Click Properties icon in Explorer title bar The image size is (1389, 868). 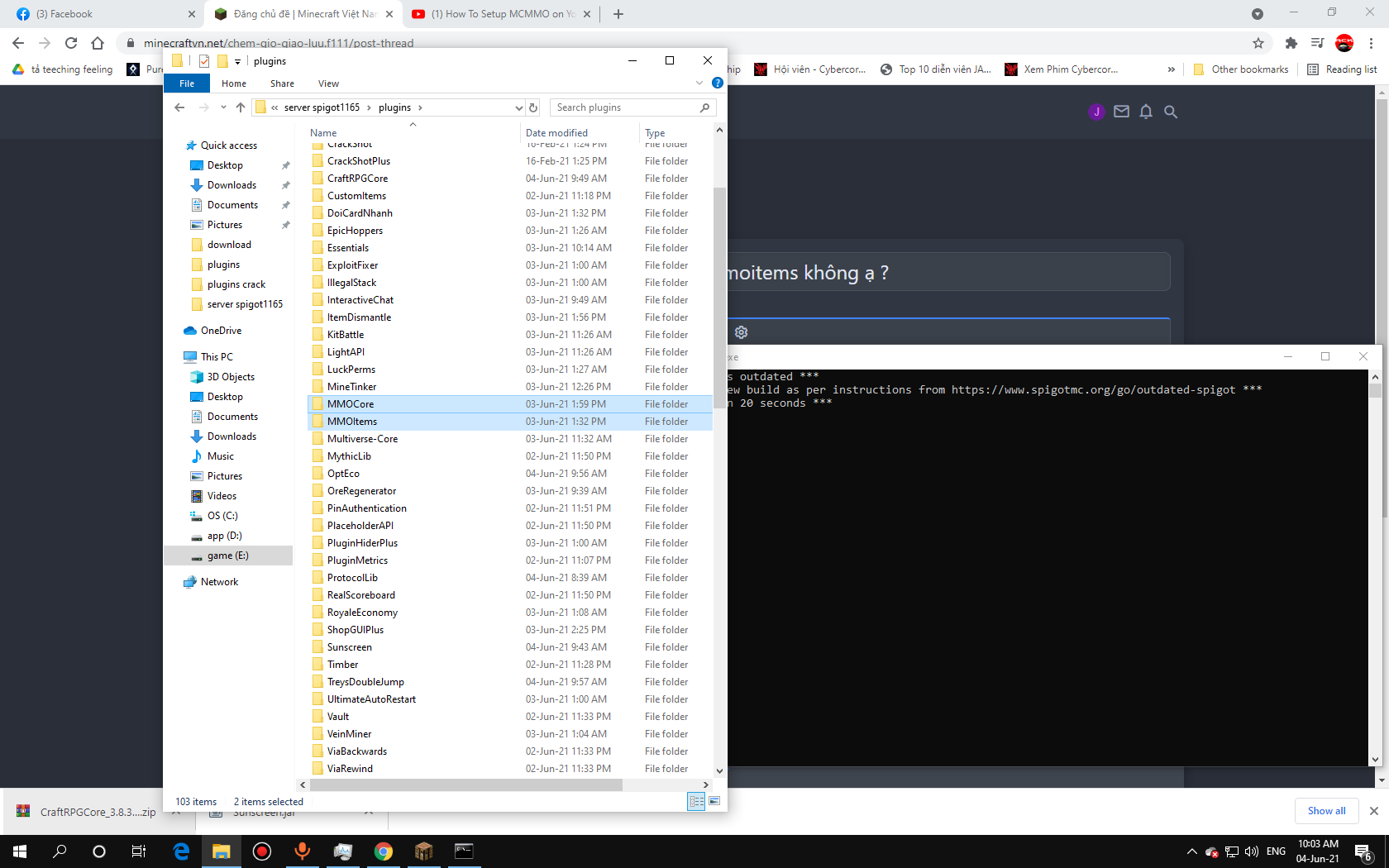click(204, 61)
